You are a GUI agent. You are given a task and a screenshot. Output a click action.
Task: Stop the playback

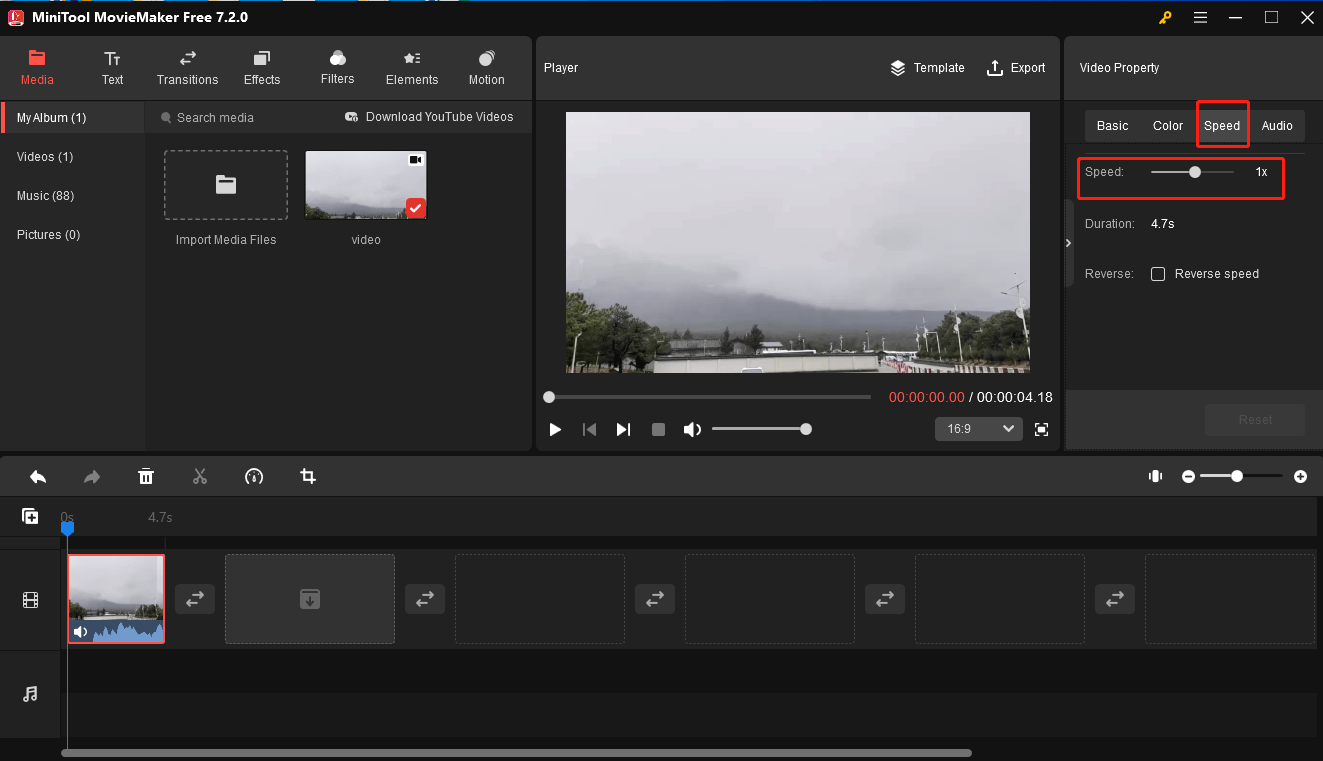tap(658, 429)
